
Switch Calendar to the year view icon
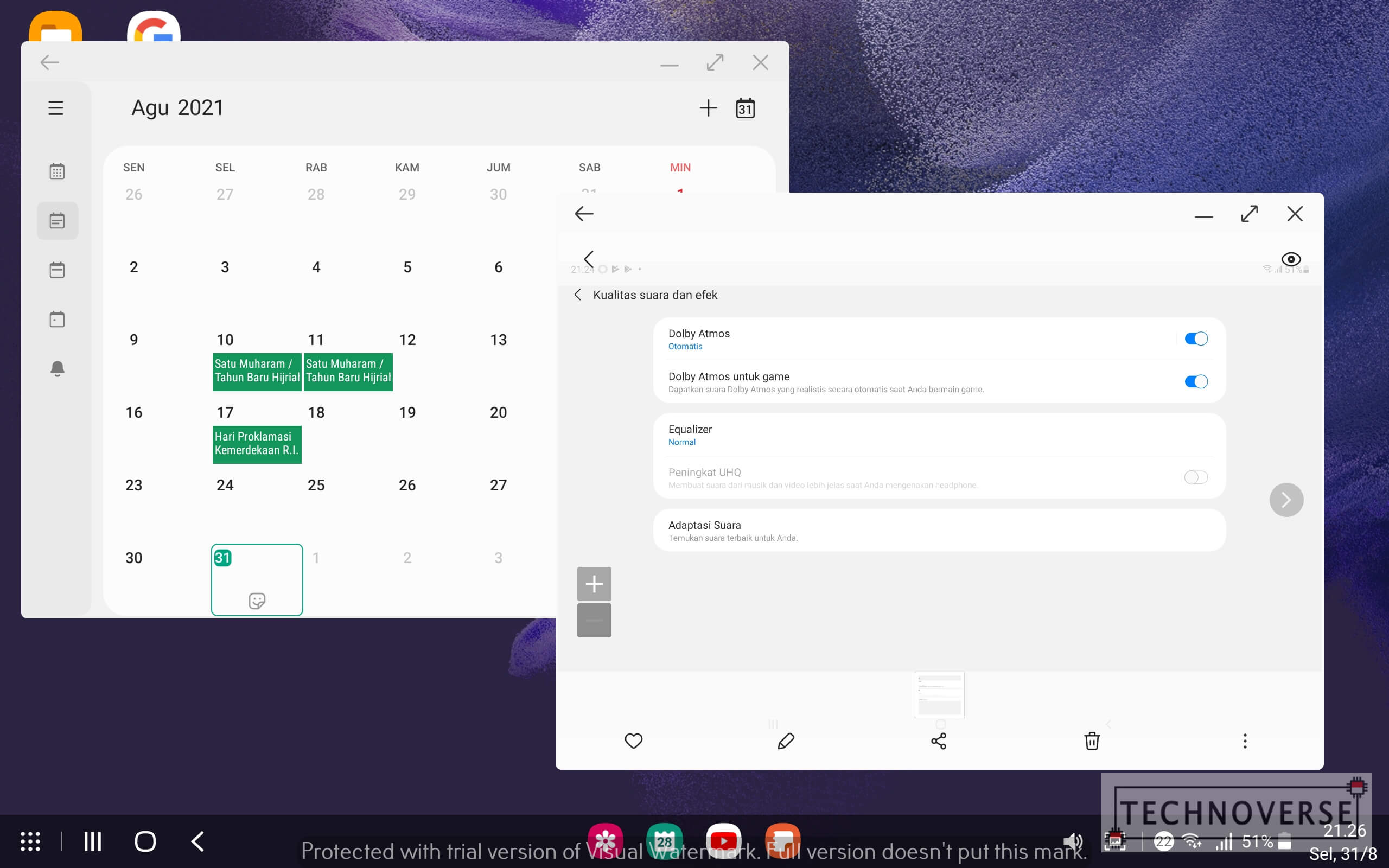pyautogui.click(x=57, y=171)
